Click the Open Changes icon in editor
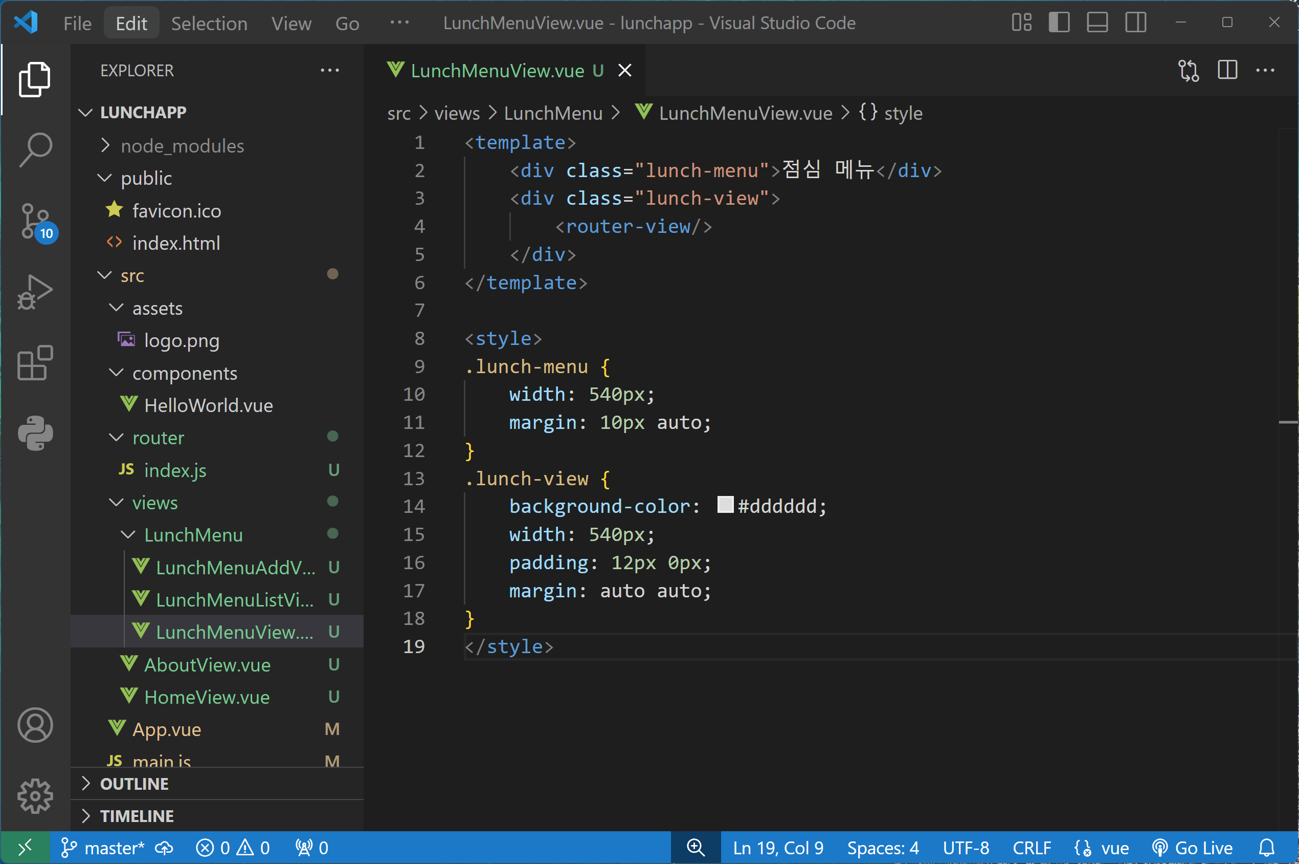Viewport: 1299px width, 864px height. 1188,70
